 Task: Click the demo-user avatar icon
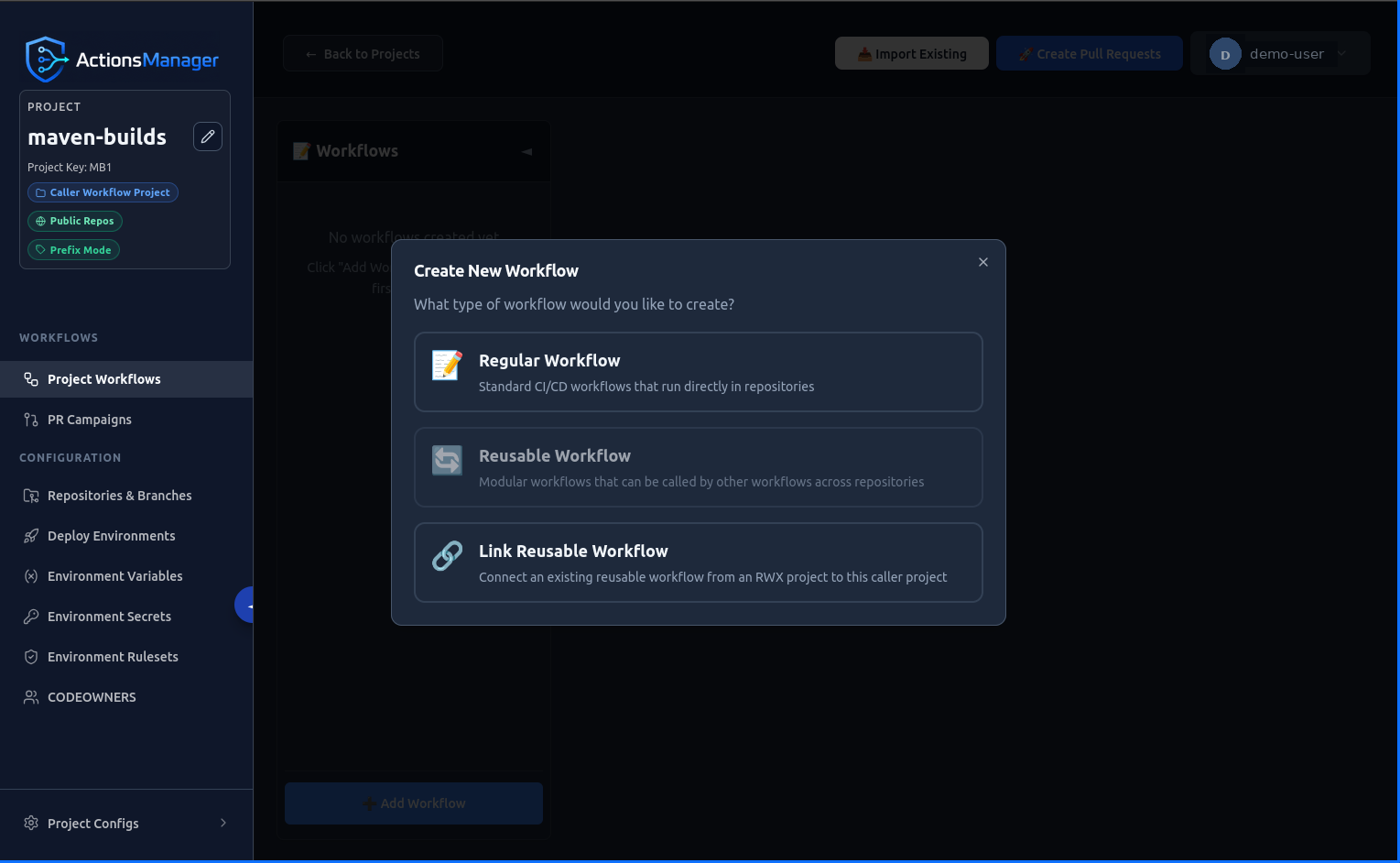1225,54
